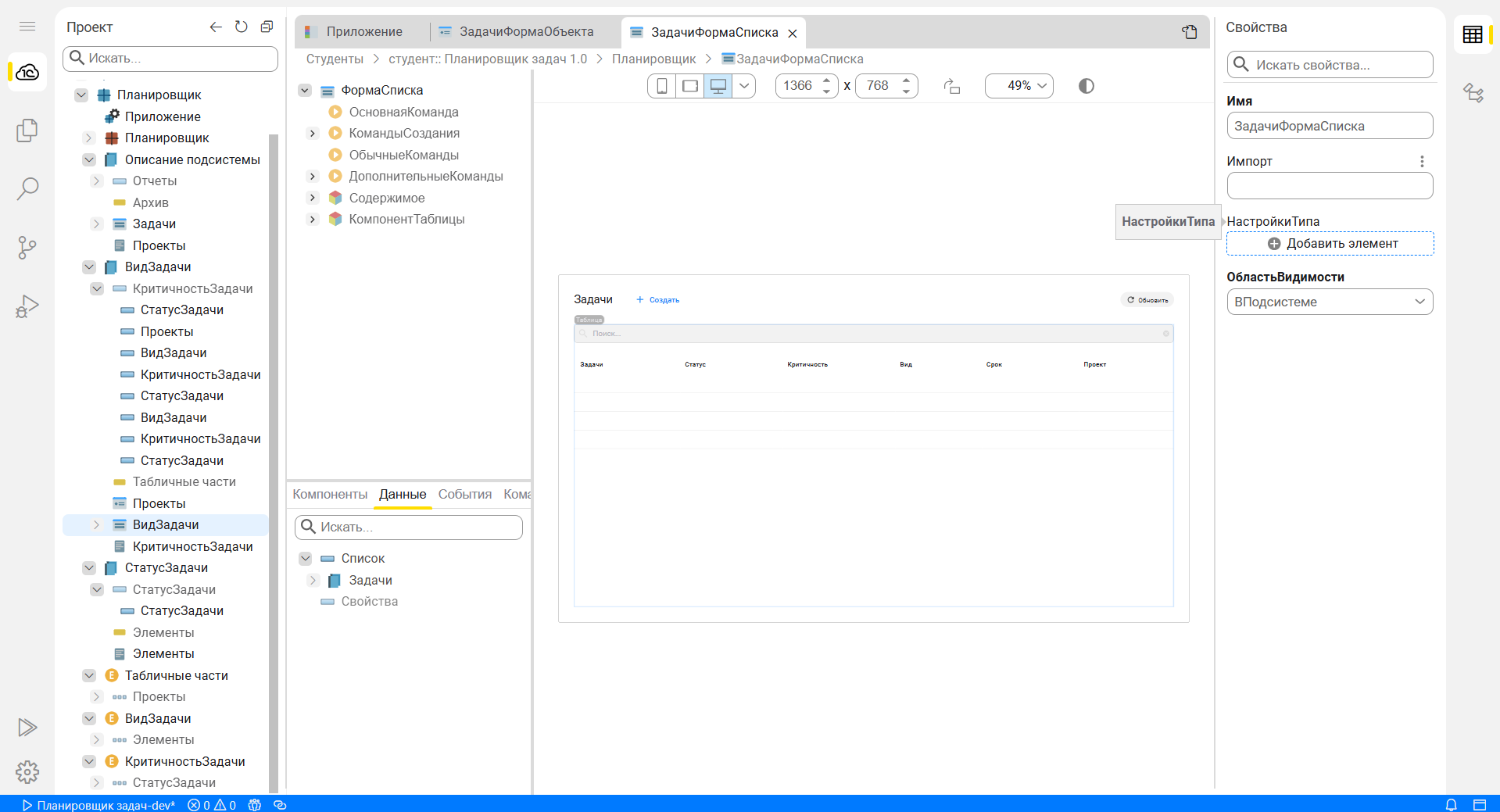The height and width of the screenshot is (812, 1500).
Task: Click the table grid icon at top right
Action: 1472,34
